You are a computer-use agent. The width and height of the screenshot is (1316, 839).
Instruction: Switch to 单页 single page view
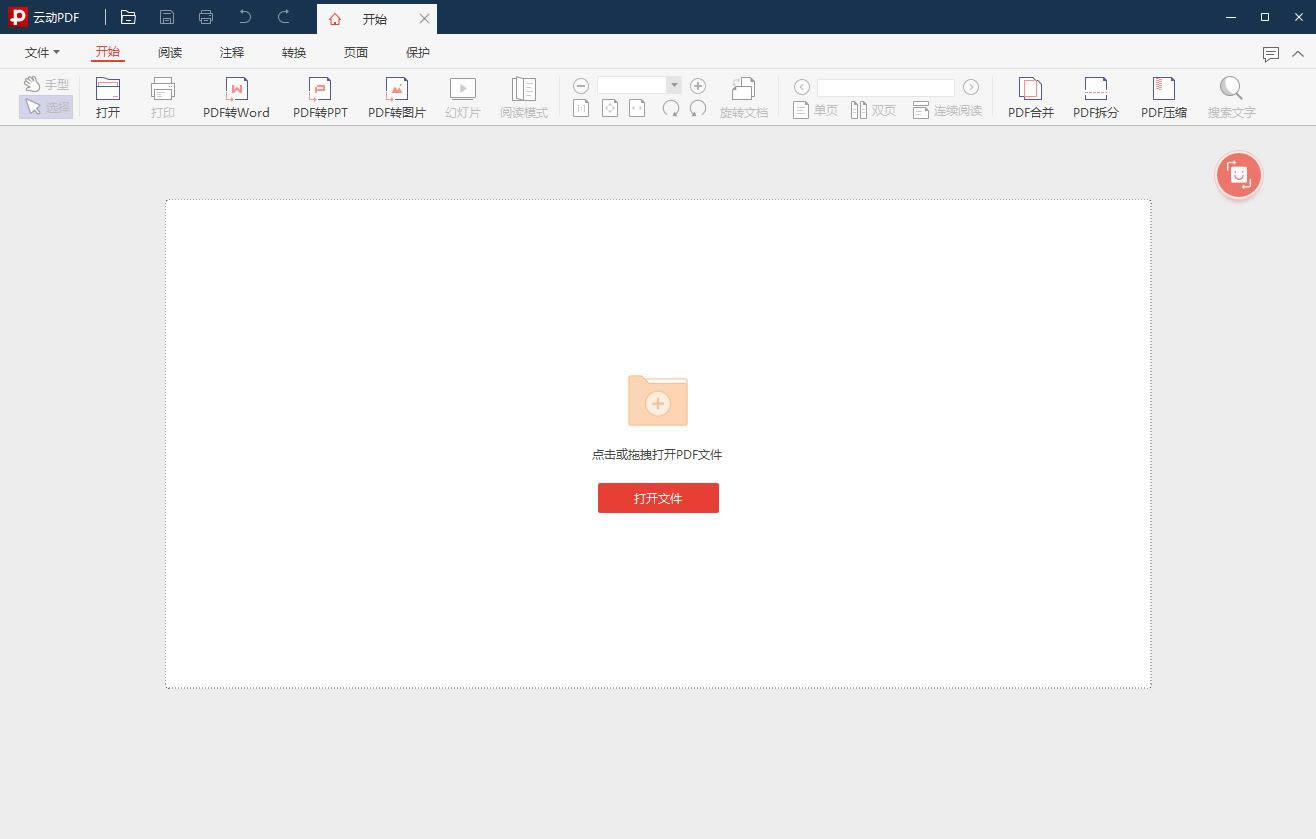pyautogui.click(x=815, y=110)
